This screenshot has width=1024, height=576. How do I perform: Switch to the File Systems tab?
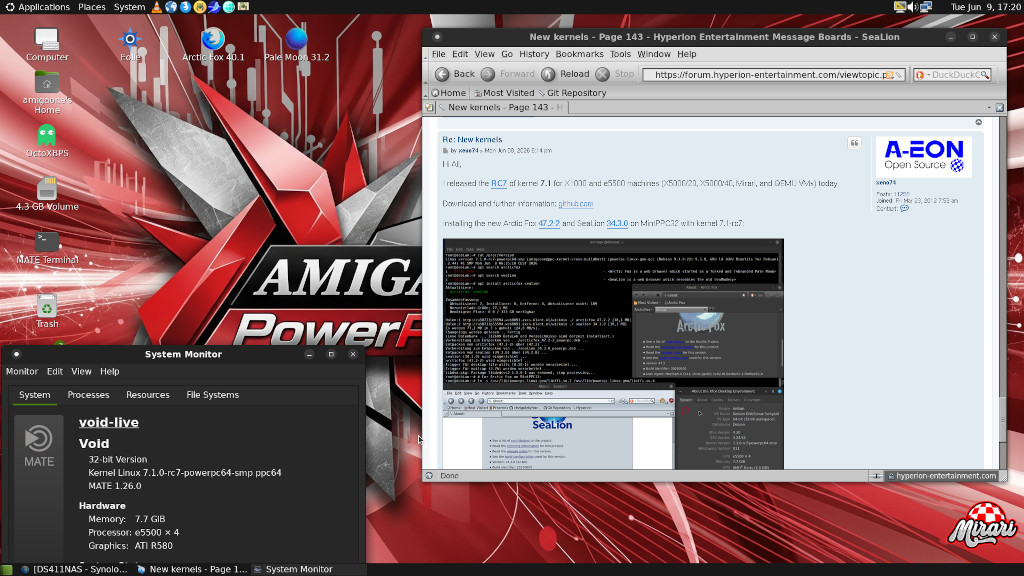(212, 395)
